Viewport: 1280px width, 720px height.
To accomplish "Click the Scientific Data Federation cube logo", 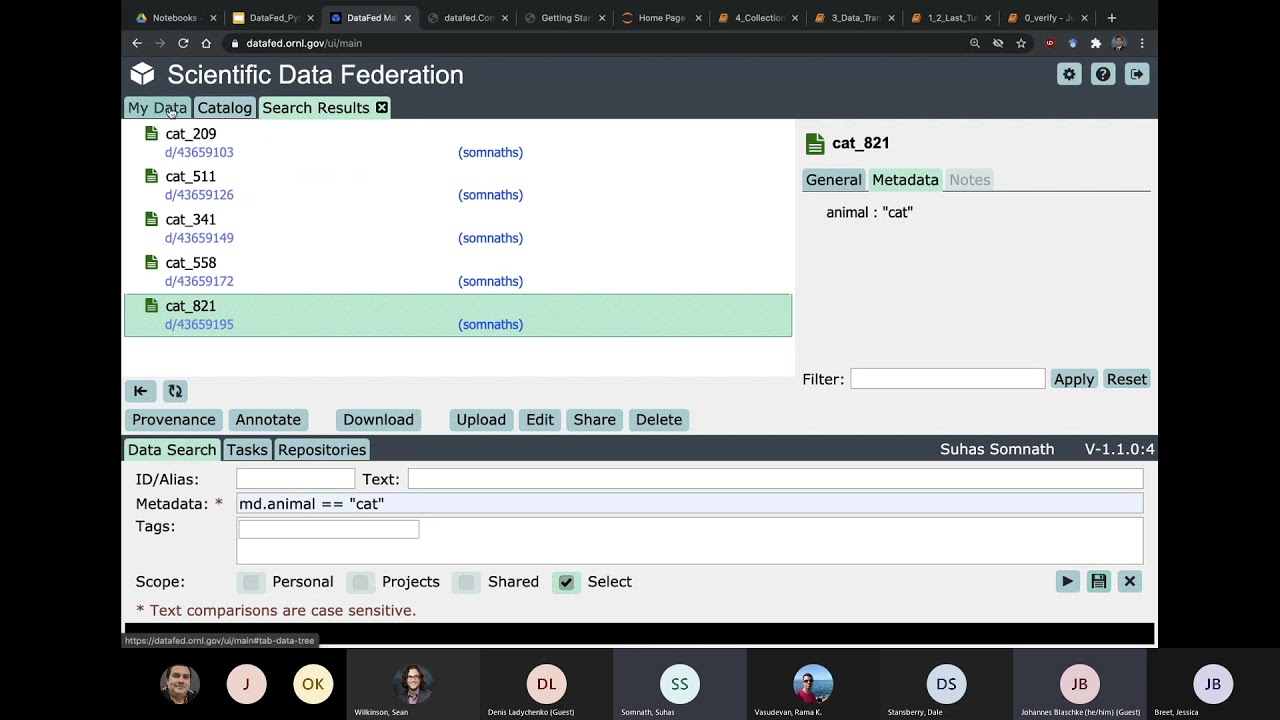I will click(143, 74).
